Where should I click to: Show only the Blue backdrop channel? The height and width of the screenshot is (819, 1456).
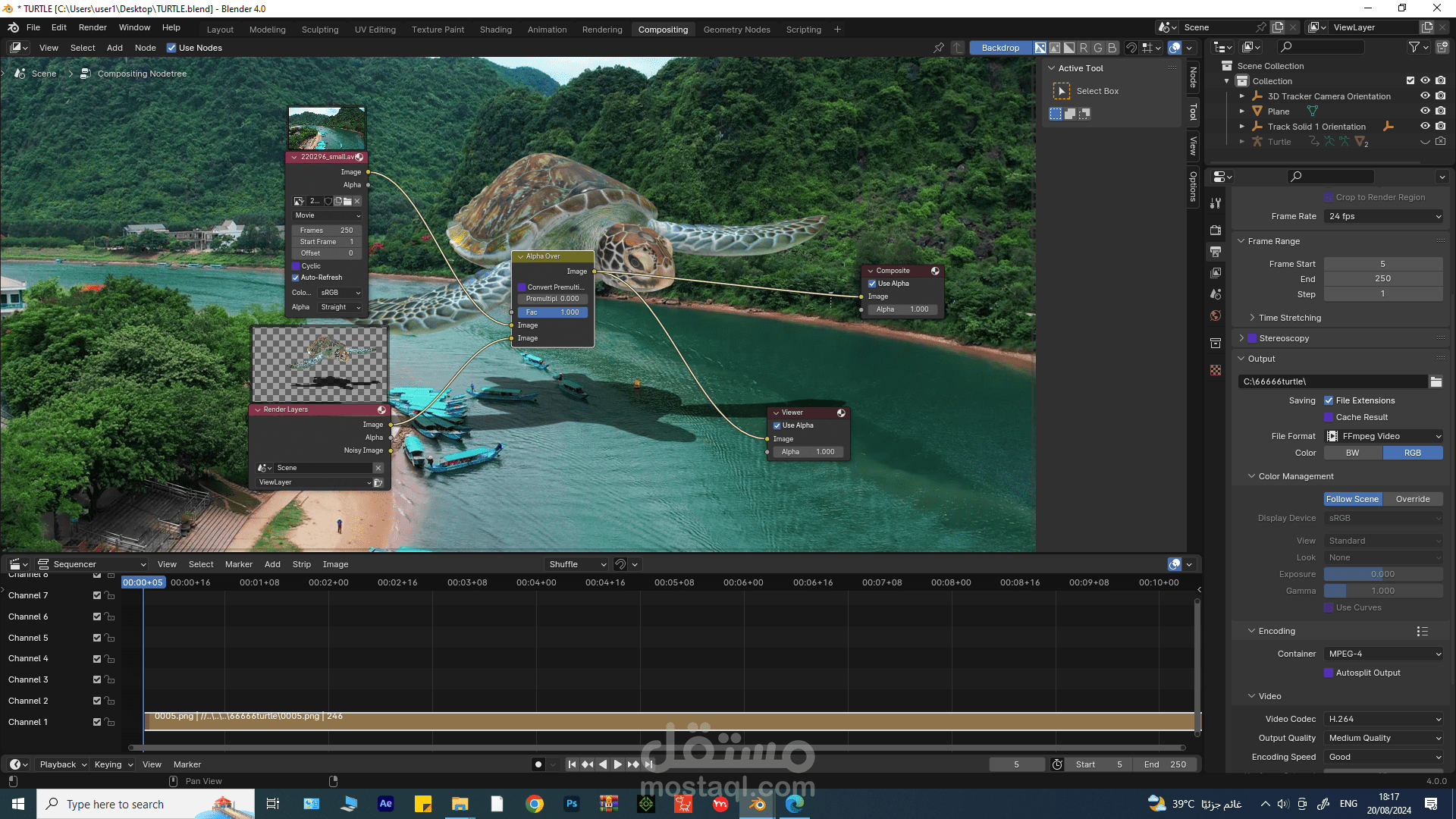coord(1112,48)
